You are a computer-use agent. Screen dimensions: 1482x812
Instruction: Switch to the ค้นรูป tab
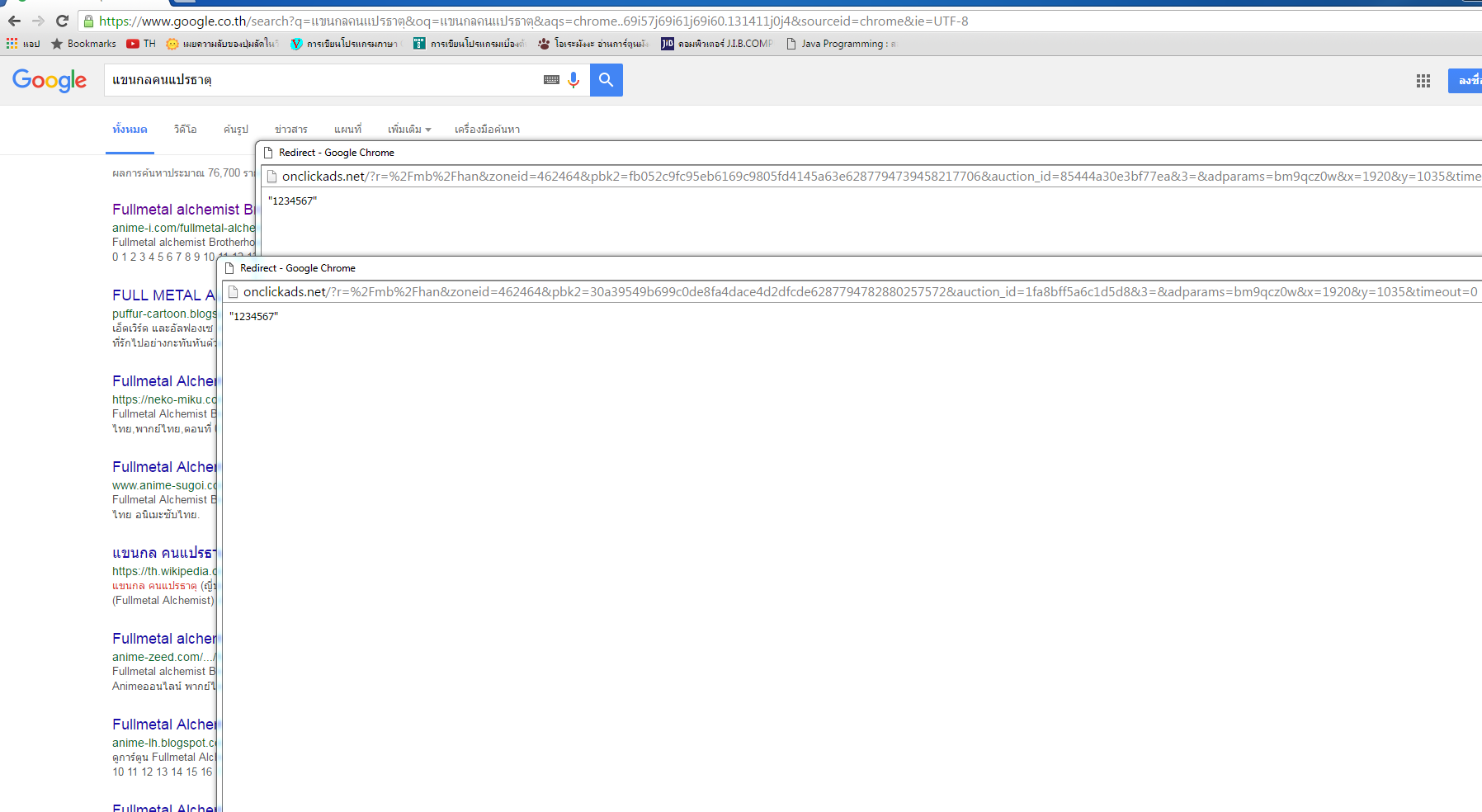click(x=236, y=130)
